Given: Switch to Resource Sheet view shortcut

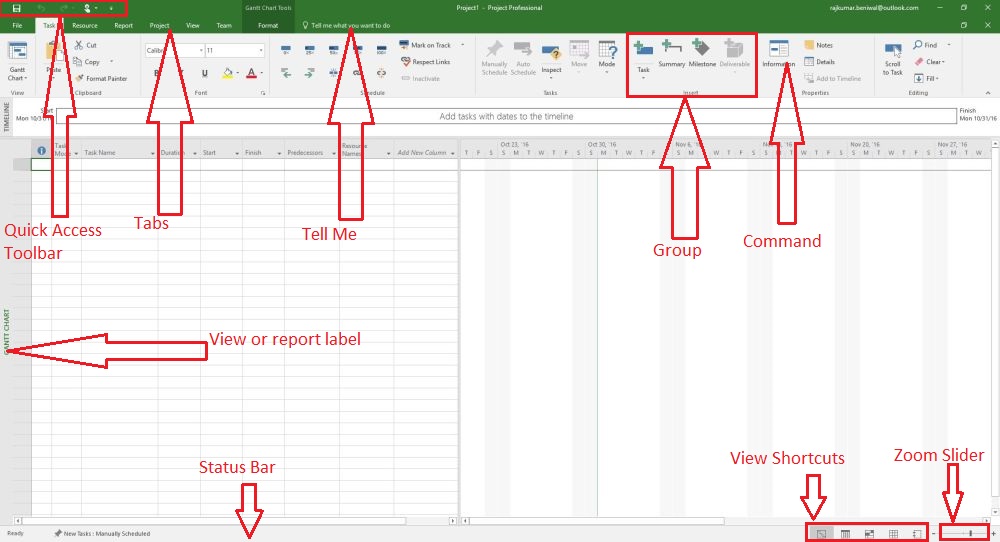Looking at the screenshot, I should pos(893,534).
